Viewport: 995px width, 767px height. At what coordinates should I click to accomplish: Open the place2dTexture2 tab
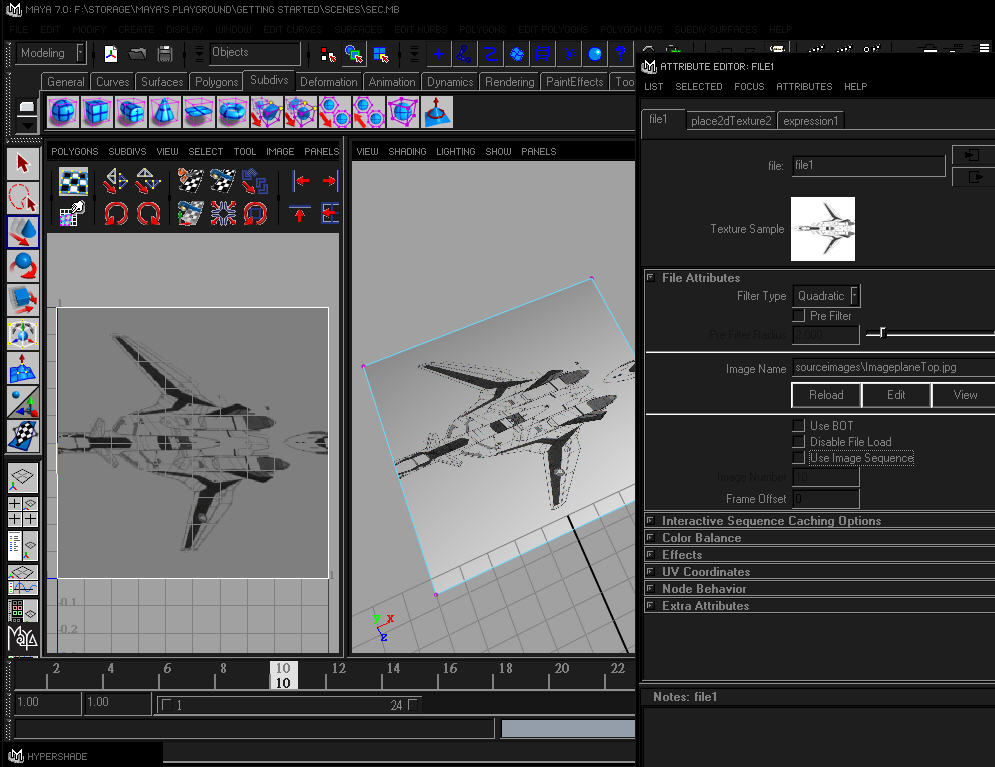[x=731, y=121]
